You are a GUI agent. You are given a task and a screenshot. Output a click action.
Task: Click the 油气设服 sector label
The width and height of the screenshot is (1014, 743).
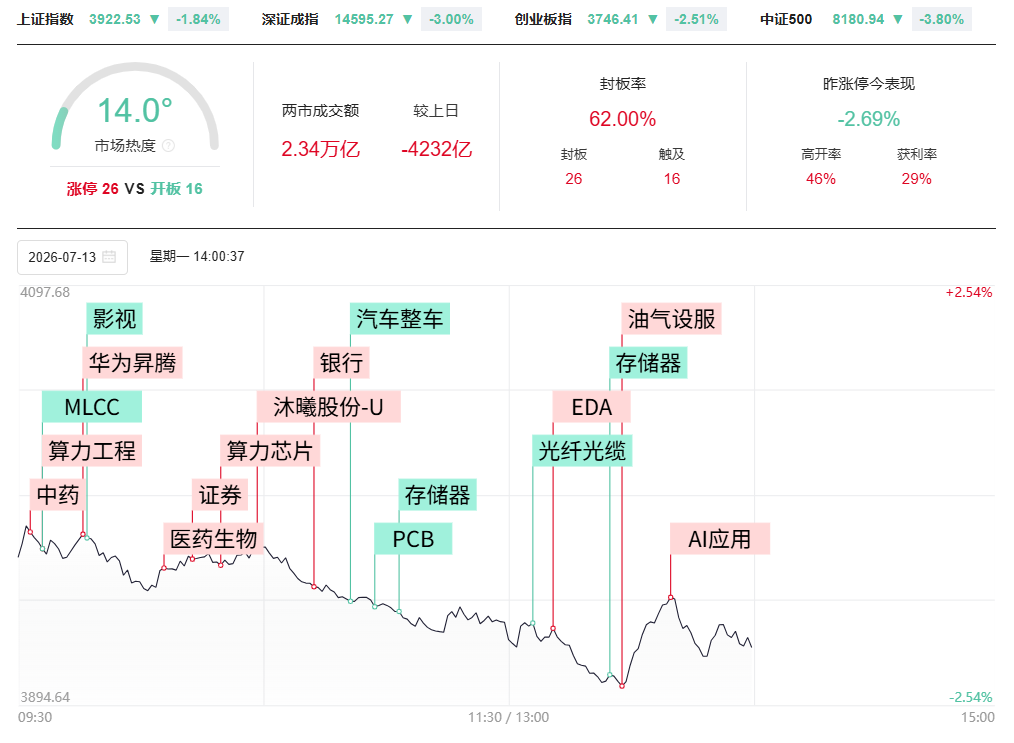point(671,319)
